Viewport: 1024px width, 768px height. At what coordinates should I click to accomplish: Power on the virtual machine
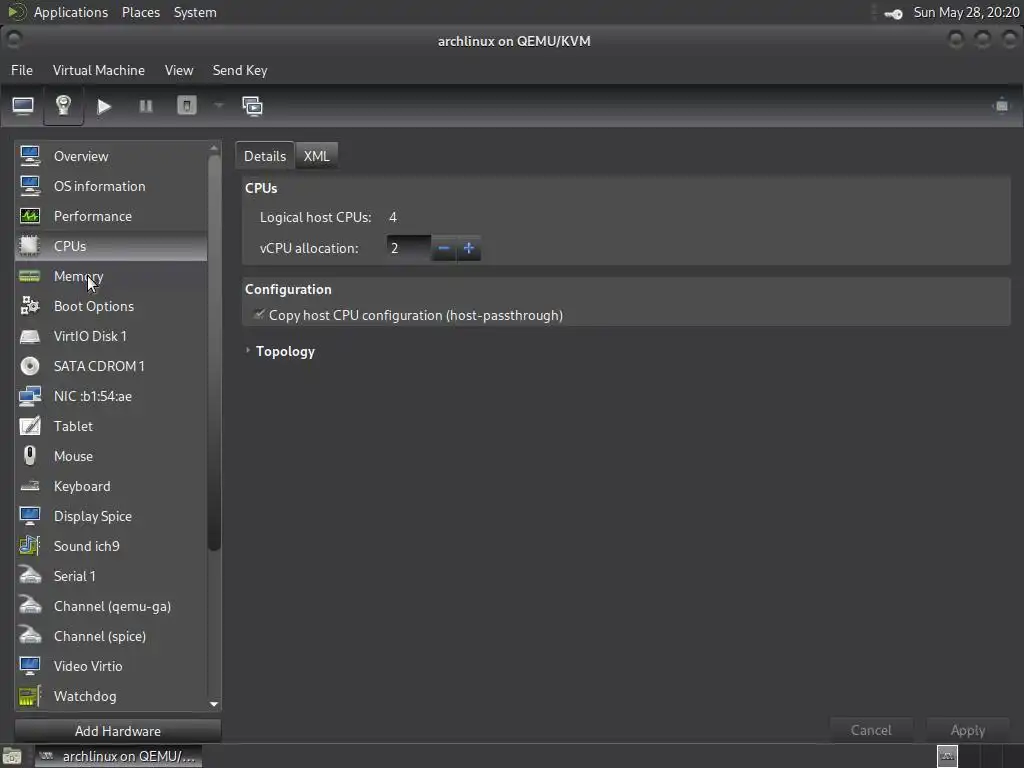tap(104, 106)
